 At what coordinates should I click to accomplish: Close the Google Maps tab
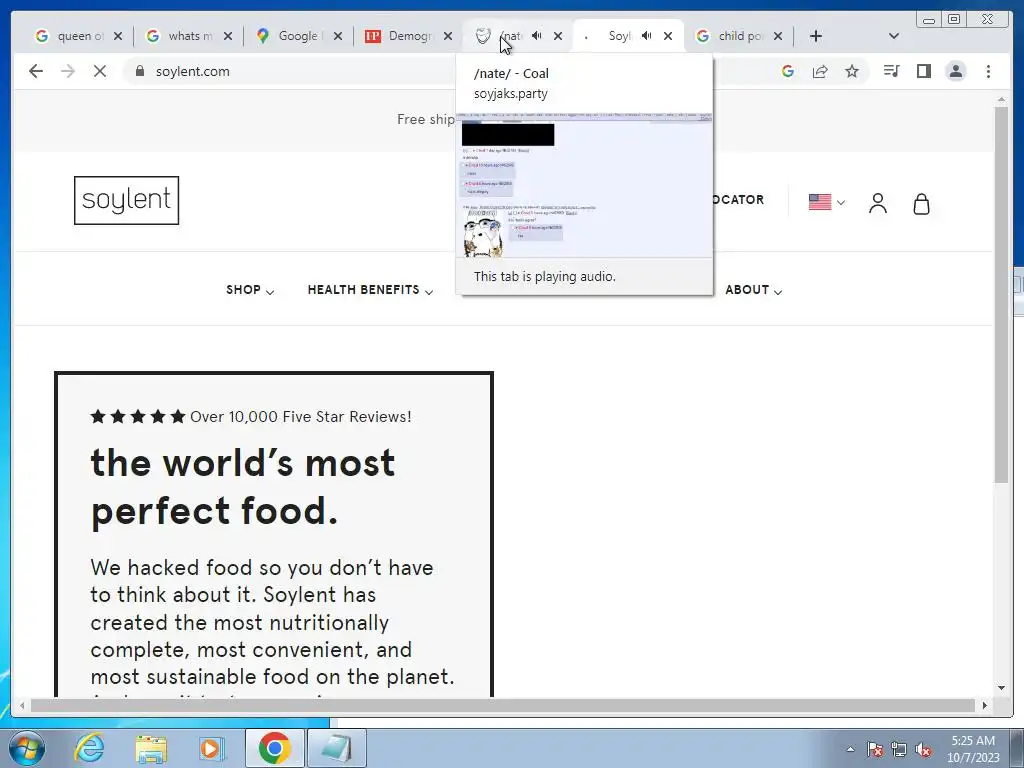point(338,36)
